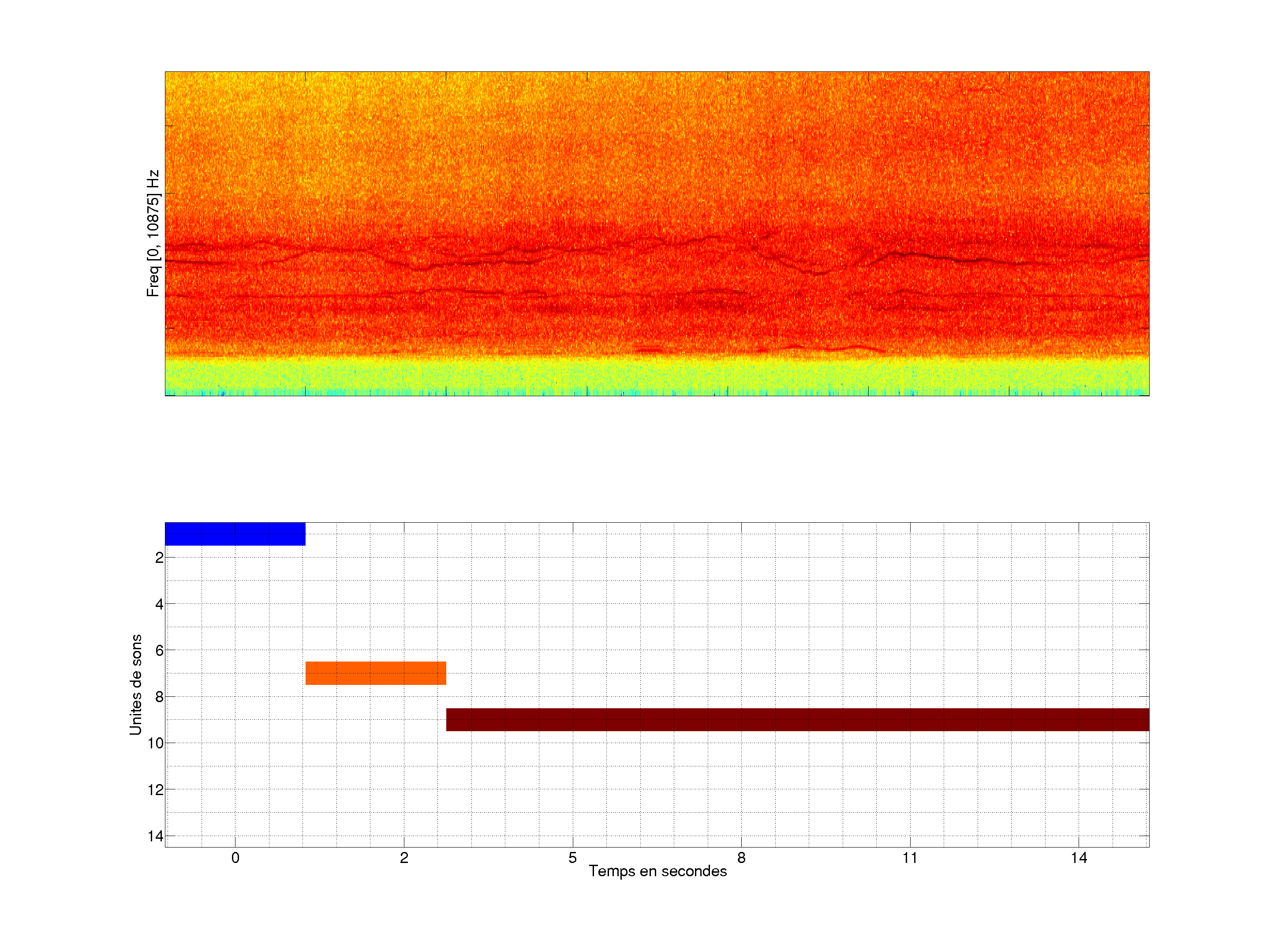The width and height of the screenshot is (1270, 952).
Task: Click the x-axis tick label 11
Action: [x=910, y=858]
